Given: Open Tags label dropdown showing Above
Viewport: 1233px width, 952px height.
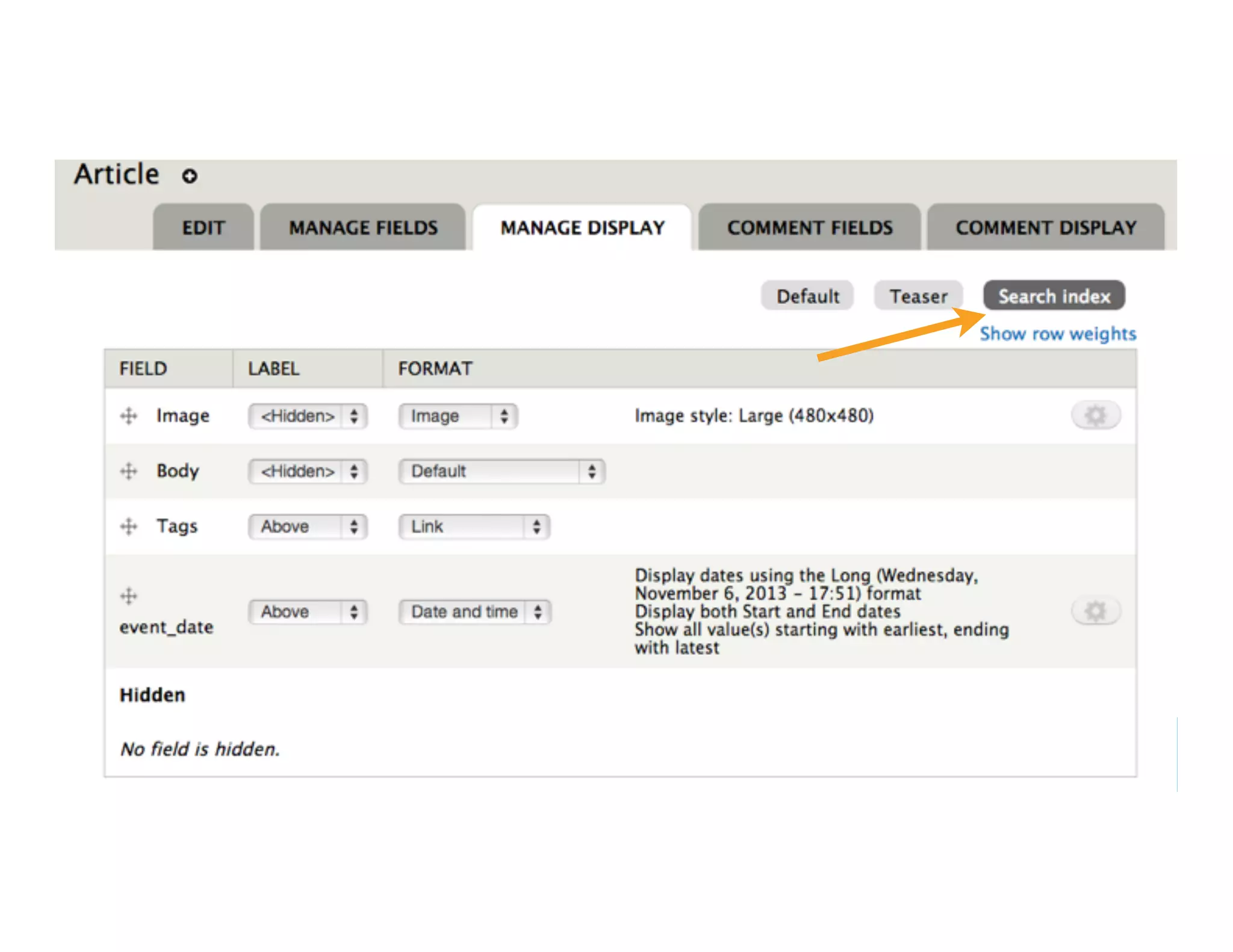Looking at the screenshot, I should (308, 527).
